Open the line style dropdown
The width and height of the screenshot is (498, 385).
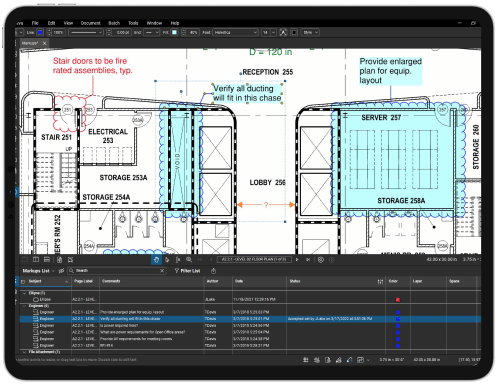tap(86, 32)
